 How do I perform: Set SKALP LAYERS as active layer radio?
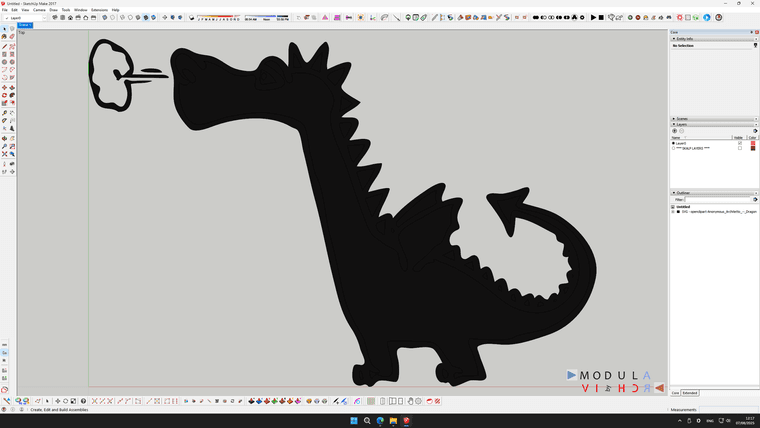[x=673, y=148]
